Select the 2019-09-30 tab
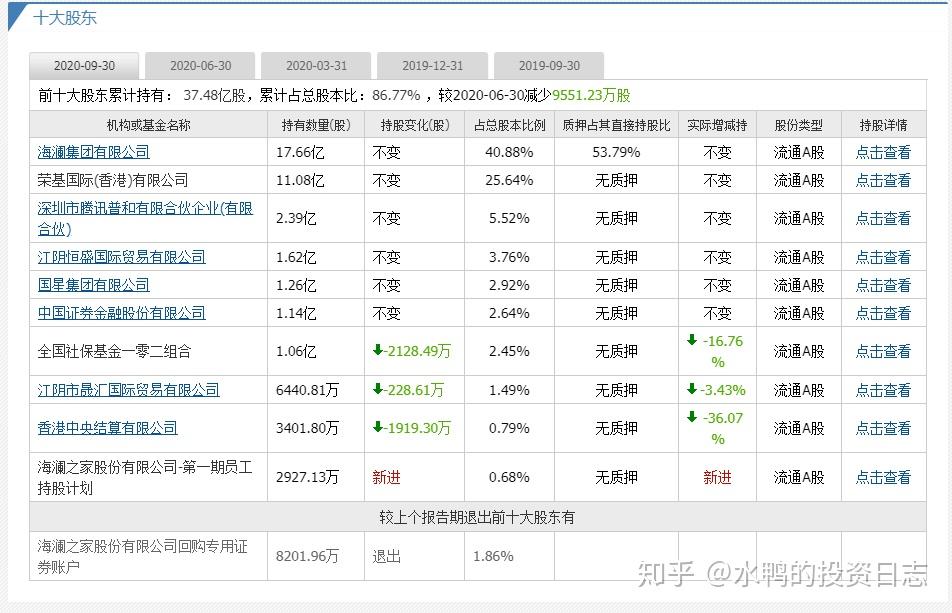The image size is (952, 613). [549, 66]
